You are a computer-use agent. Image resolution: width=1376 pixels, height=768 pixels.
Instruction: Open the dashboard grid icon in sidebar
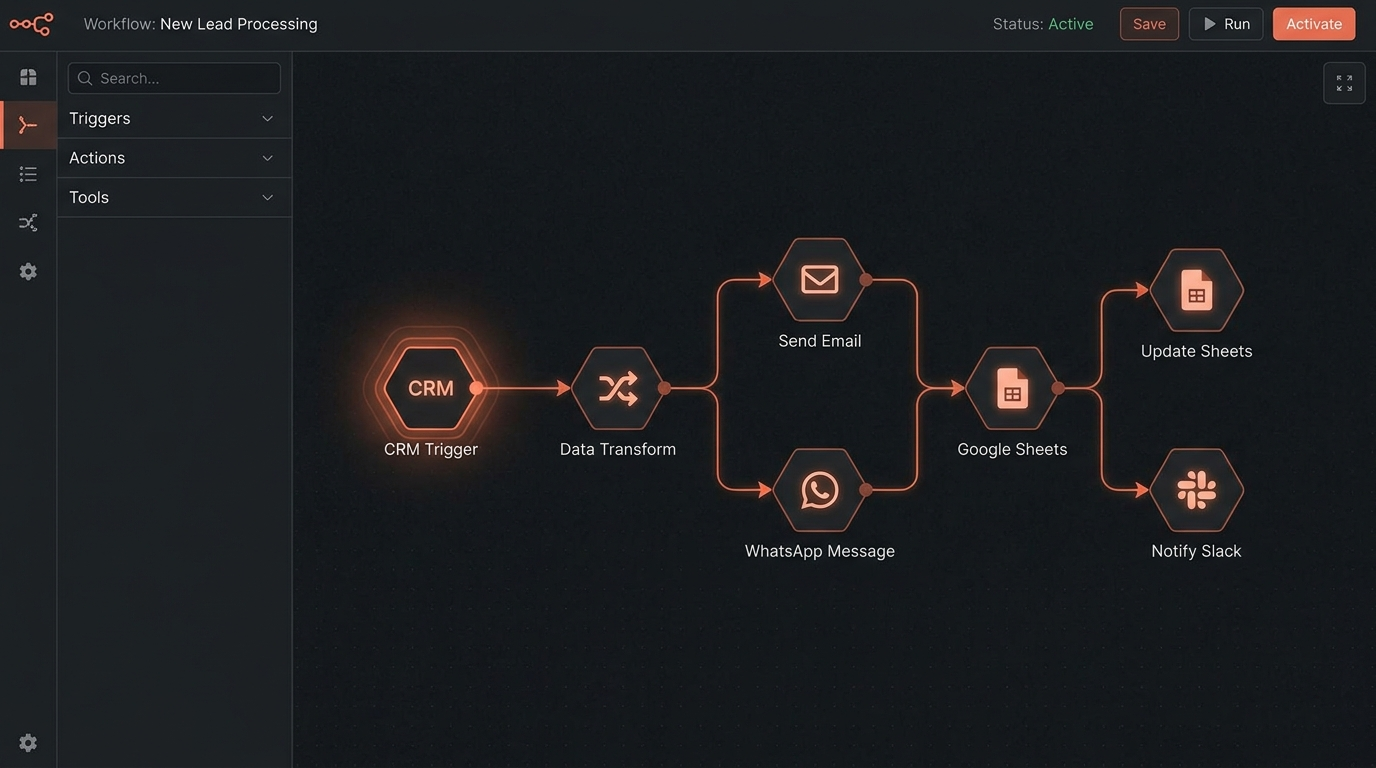28,77
